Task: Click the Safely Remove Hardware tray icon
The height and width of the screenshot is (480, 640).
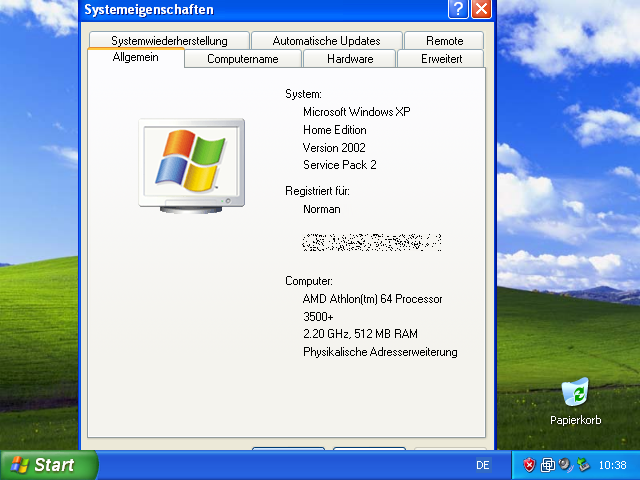Action: [582, 465]
